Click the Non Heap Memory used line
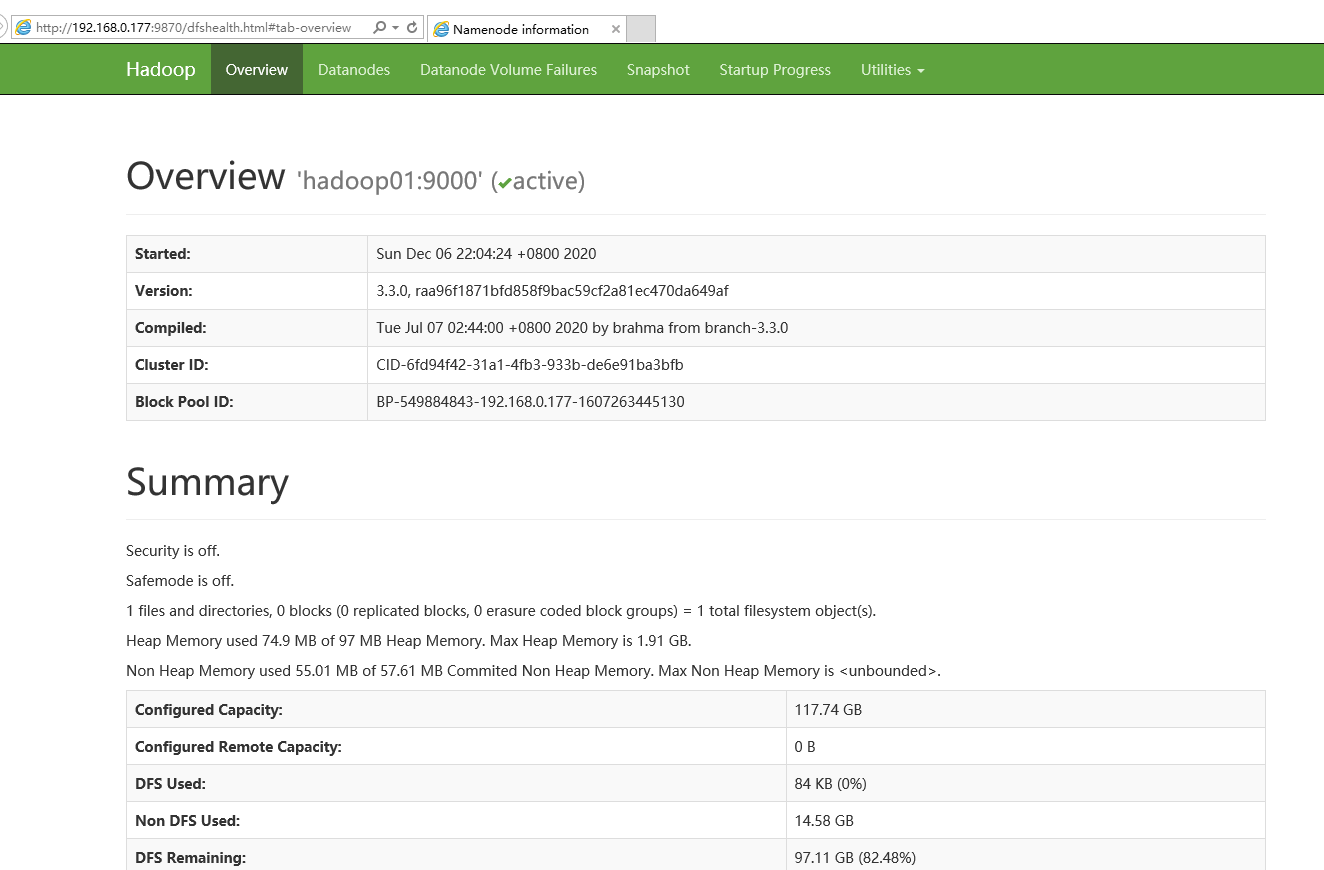This screenshot has height=870, width=1324. pos(533,671)
